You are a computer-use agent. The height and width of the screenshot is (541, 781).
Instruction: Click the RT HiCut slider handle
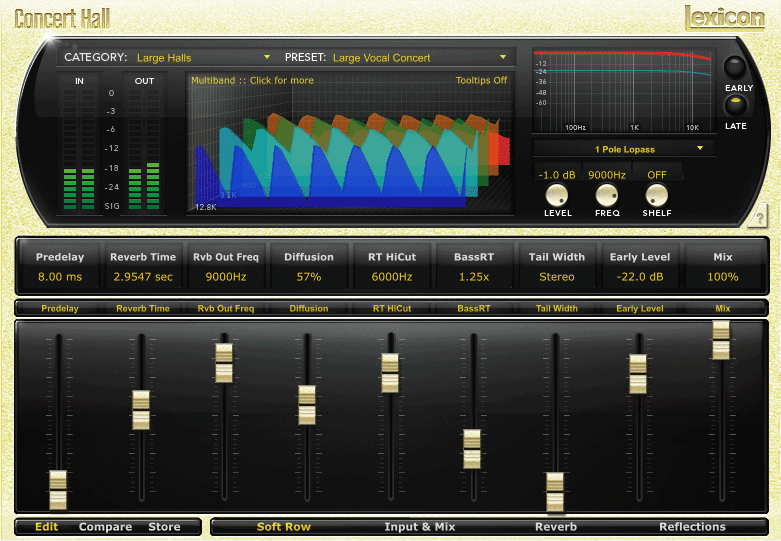390,373
